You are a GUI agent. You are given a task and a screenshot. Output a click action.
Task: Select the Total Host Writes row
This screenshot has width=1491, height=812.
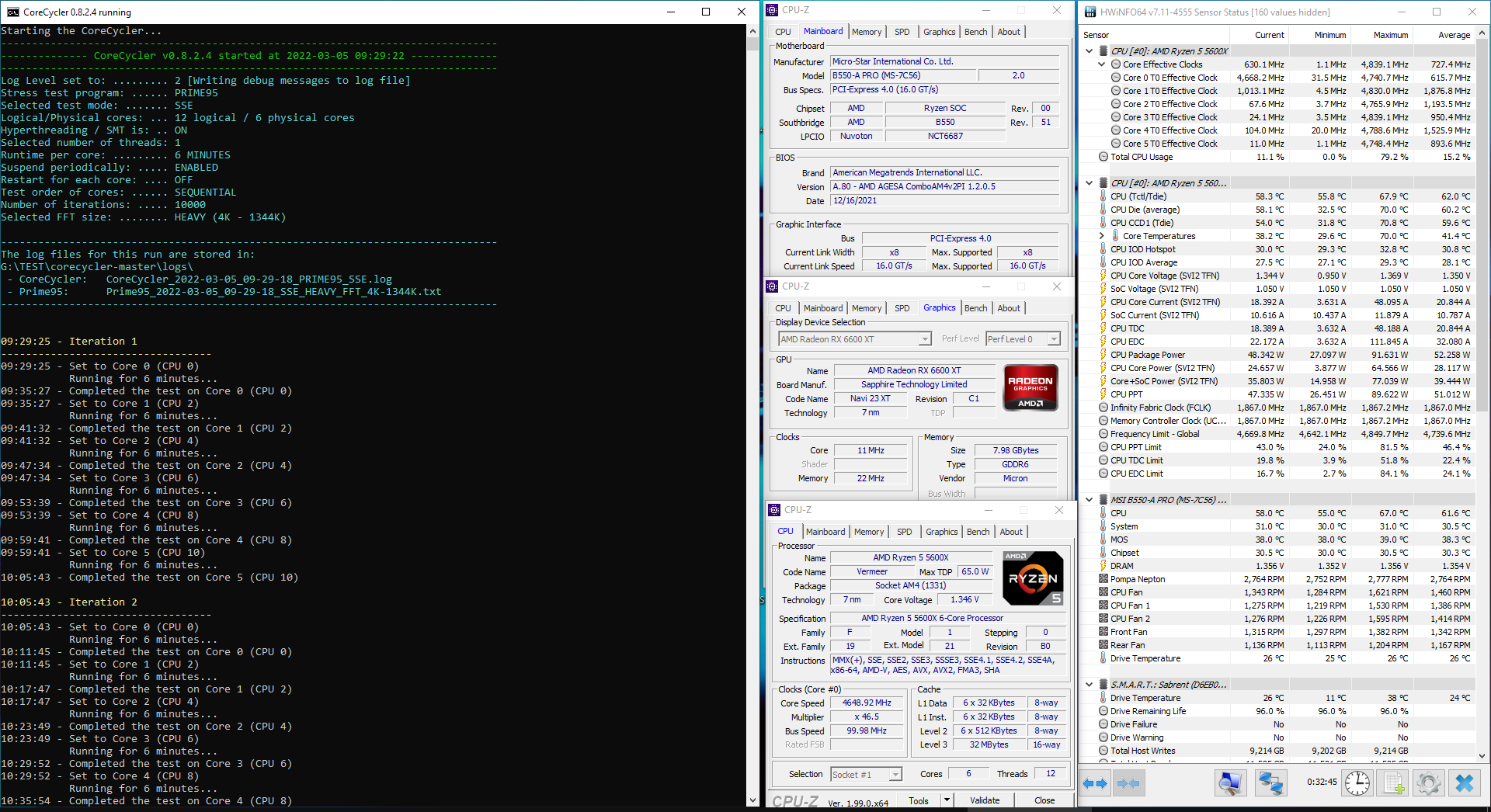(x=1279, y=751)
